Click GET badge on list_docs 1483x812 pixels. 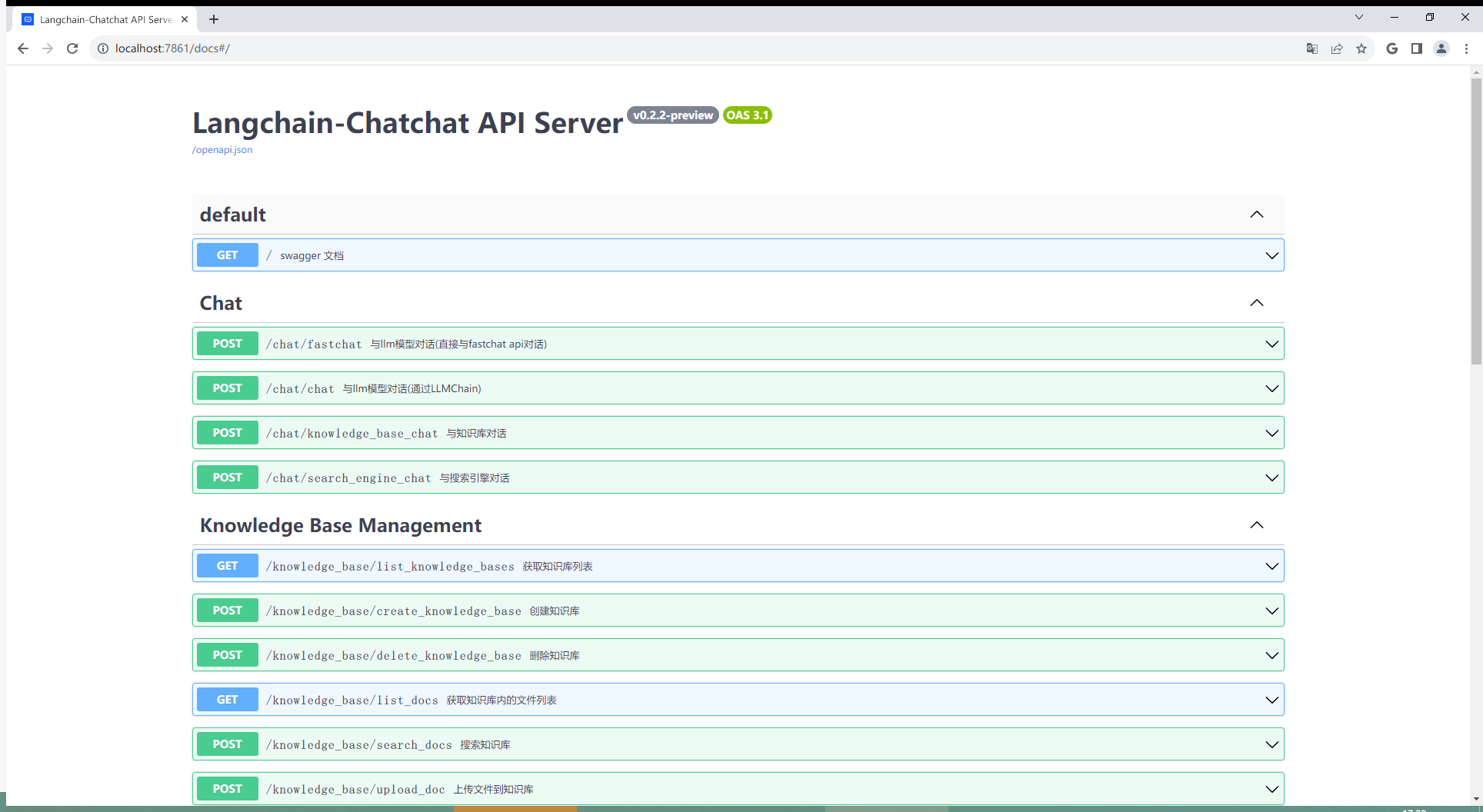[x=228, y=700]
